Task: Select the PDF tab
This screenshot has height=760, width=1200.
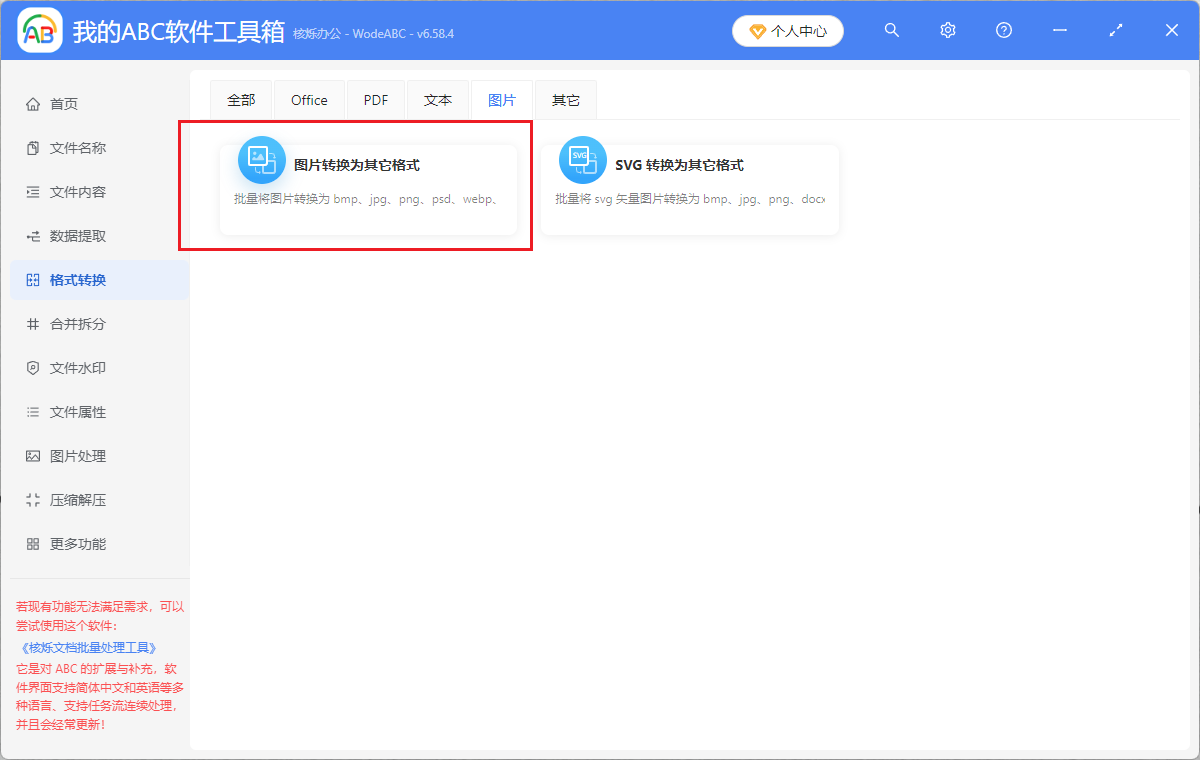Action: pos(376,100)
